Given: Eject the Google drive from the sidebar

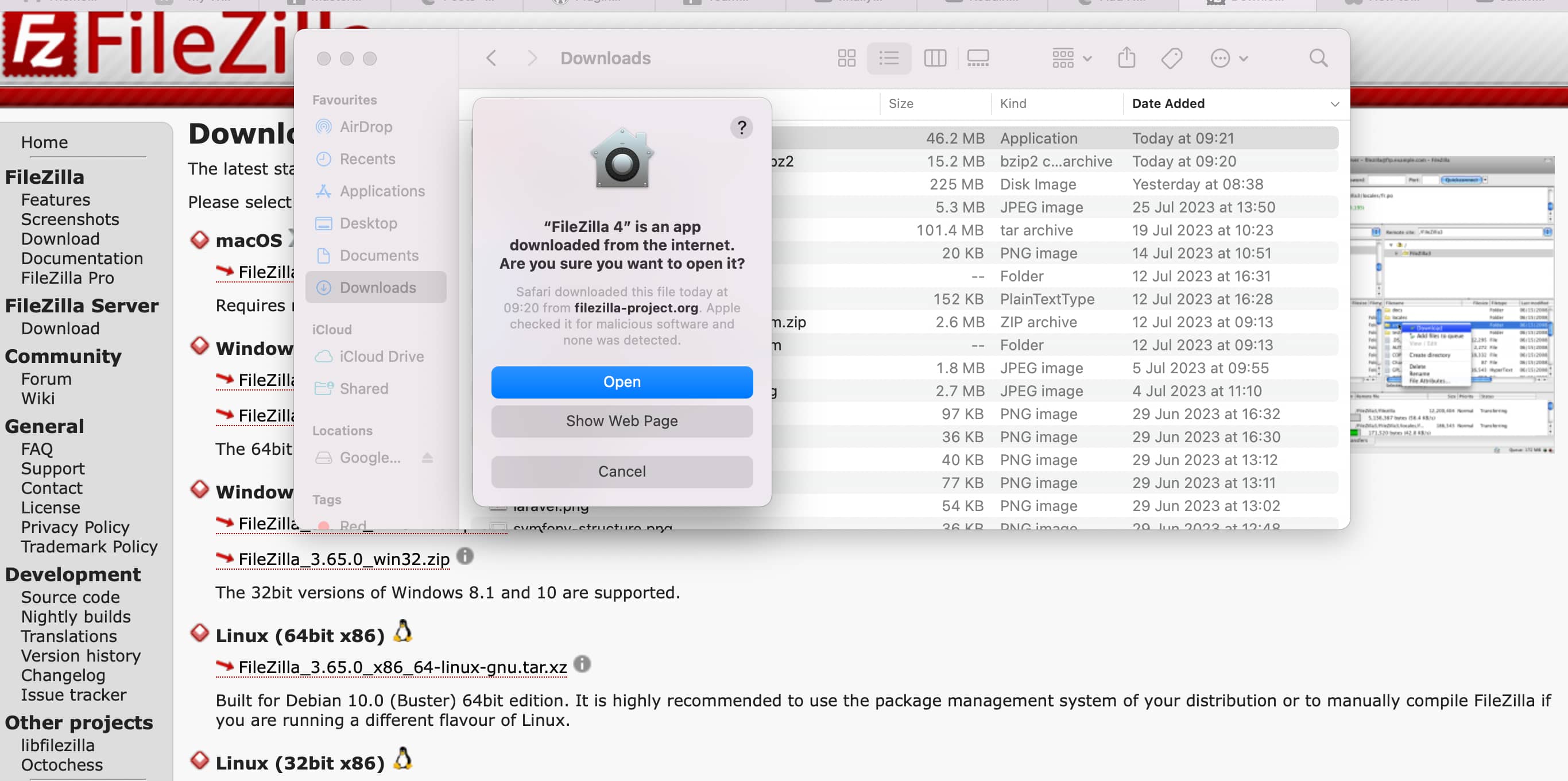Looking at the screenshot, I should click(x=427, y=458).
